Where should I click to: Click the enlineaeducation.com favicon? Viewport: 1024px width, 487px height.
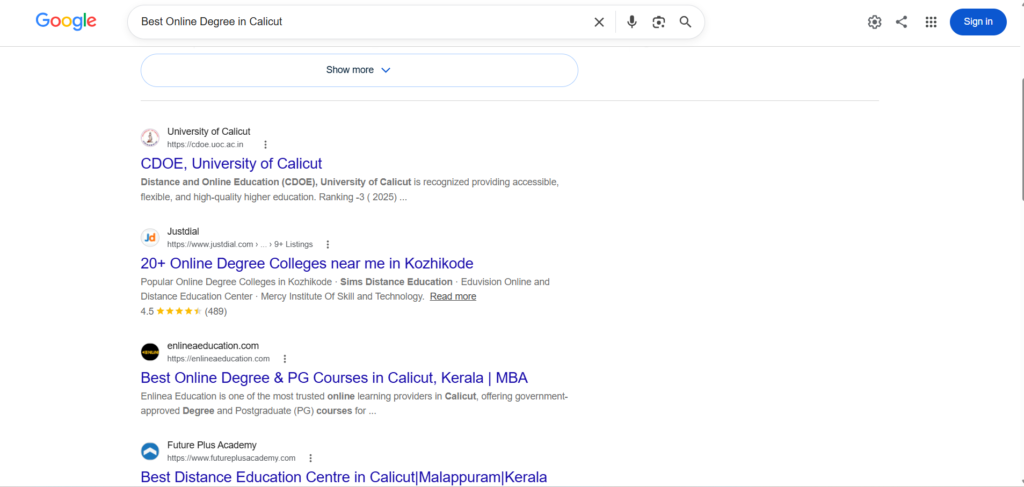(150, 352)
